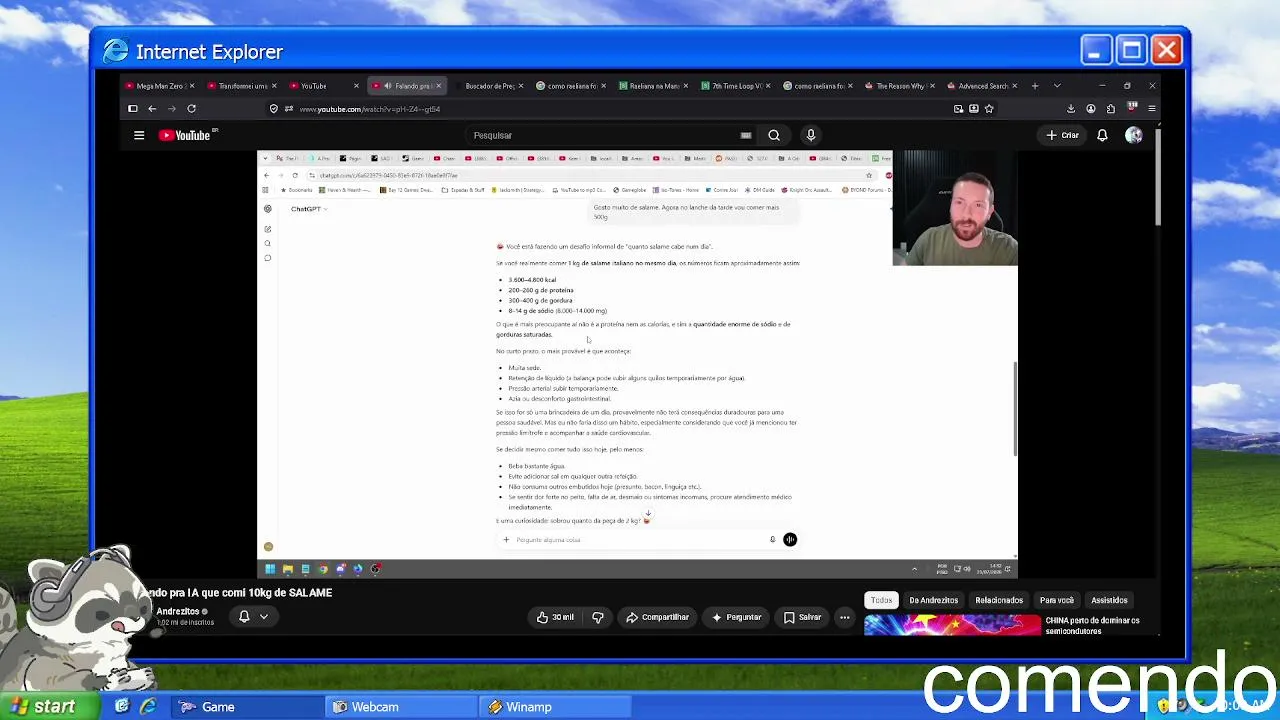The height and width of the screenshot is (720, 1280).
Task: Open the browser three-line main menu
Action: pyautogui.click(x=1152, y=108)
